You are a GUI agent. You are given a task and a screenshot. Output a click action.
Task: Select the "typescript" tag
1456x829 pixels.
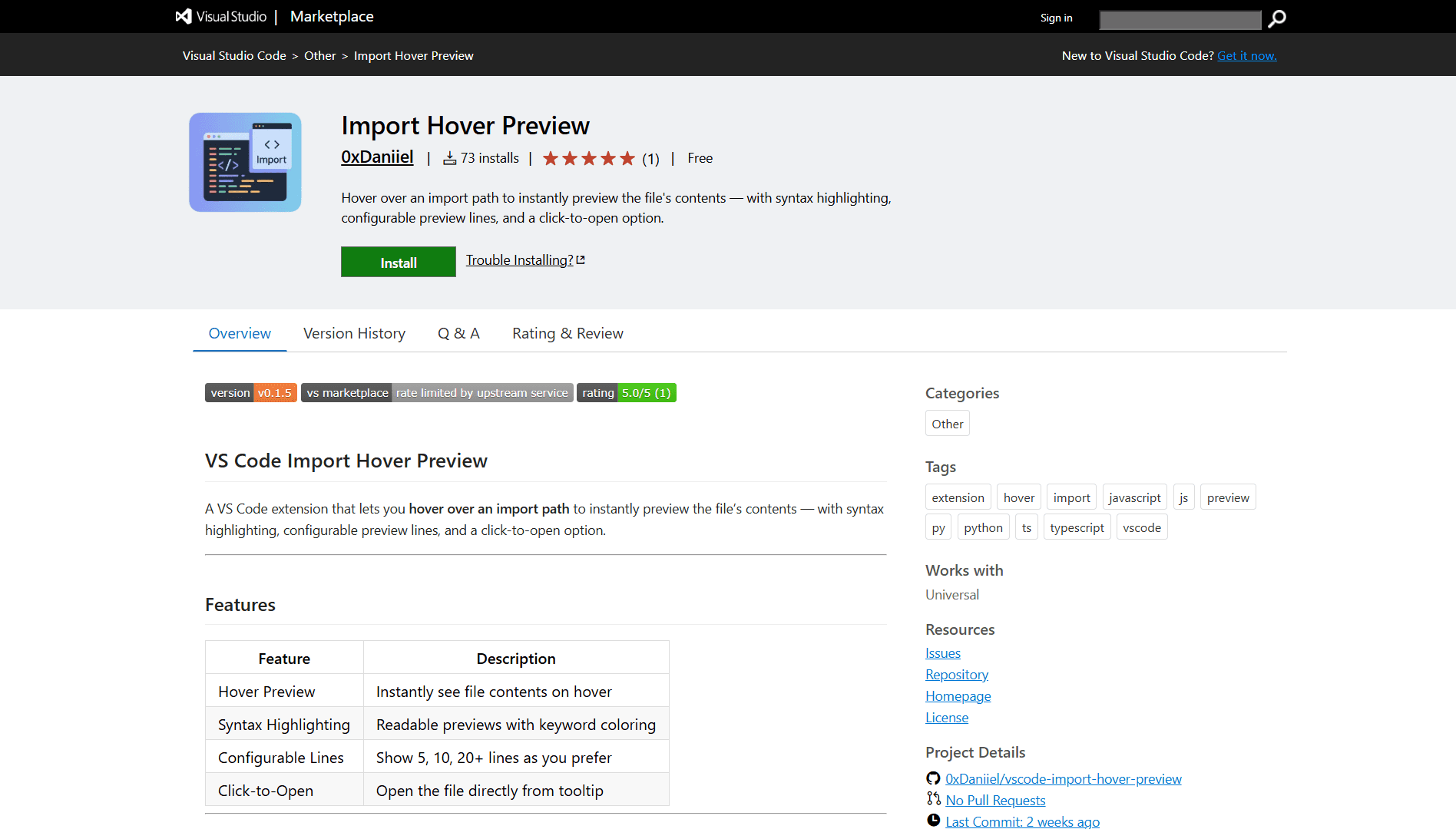(1077, 527)
